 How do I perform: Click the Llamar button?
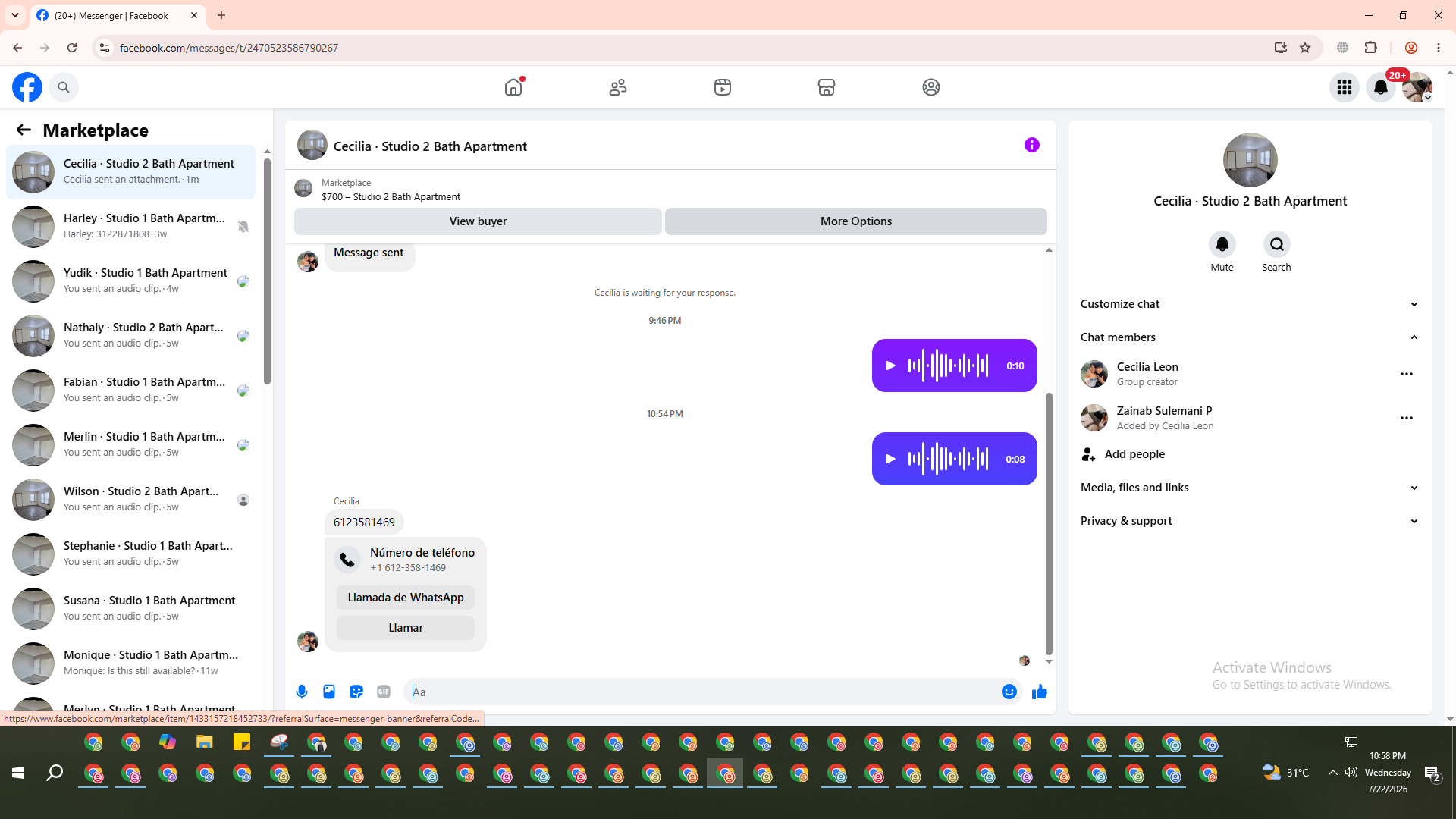406,628
